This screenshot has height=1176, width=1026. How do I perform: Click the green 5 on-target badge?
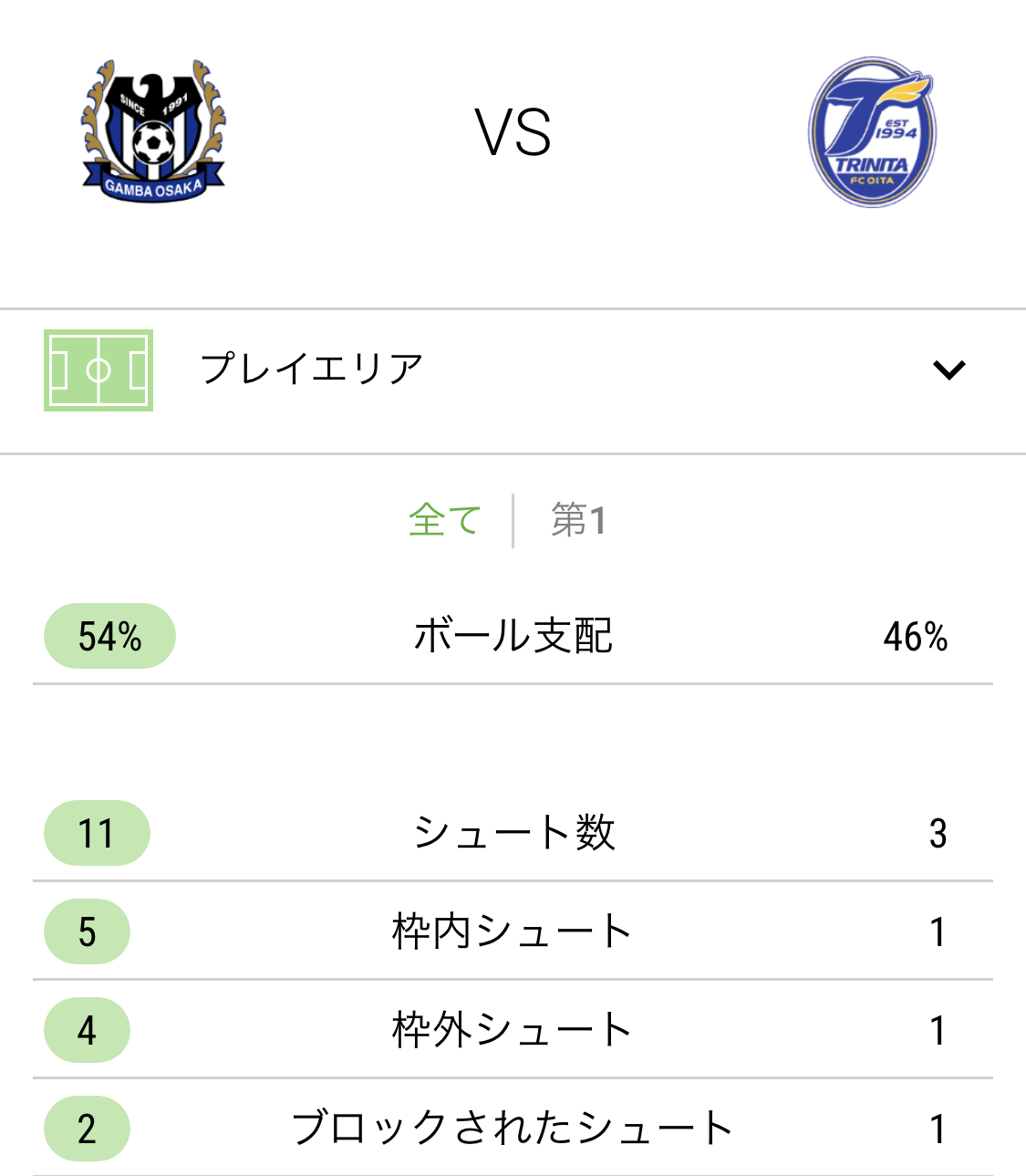[88, 931]
